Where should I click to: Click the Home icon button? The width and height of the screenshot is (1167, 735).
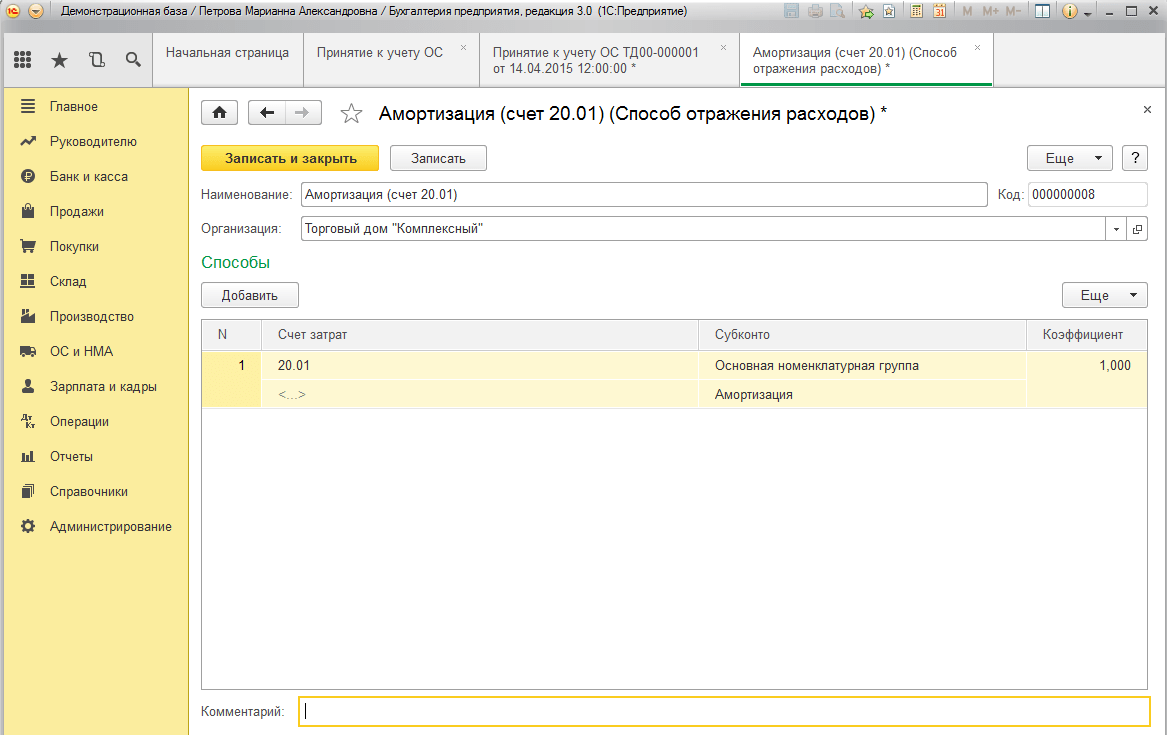(219, 113)
